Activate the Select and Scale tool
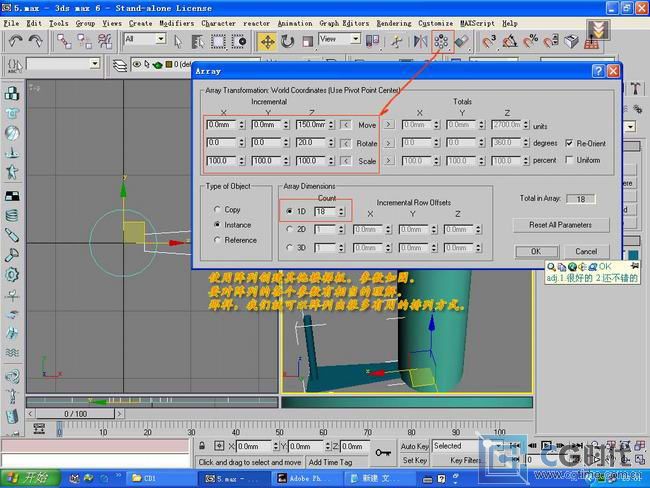This screenshot has height=488, width=650. click(x=308, y=41)
